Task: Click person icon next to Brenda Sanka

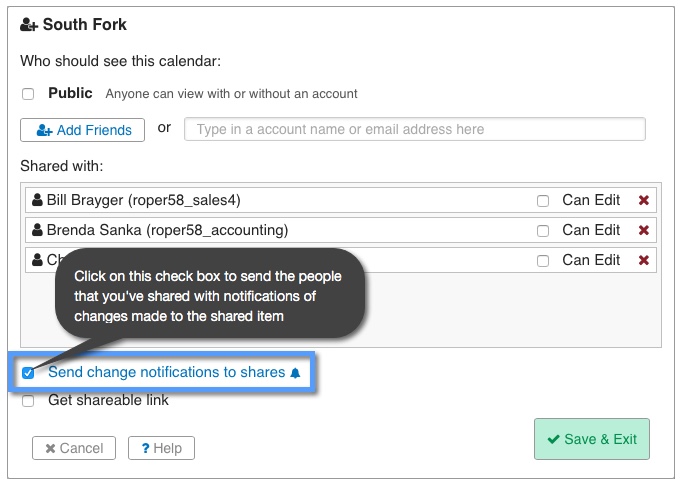Action: tap(38, 230)
